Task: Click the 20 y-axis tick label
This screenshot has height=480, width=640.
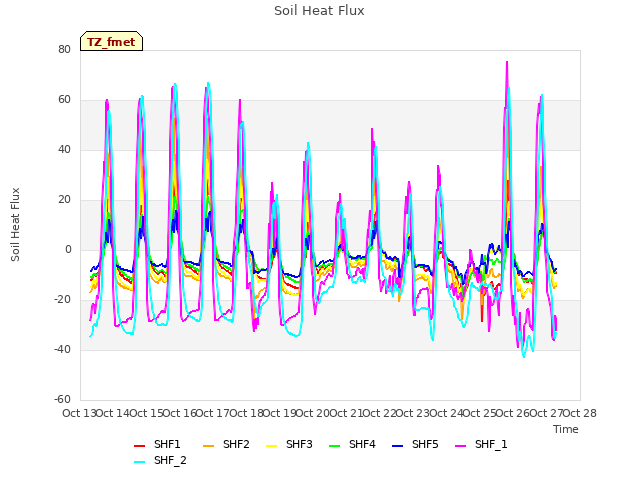Action: coord(64,200)
